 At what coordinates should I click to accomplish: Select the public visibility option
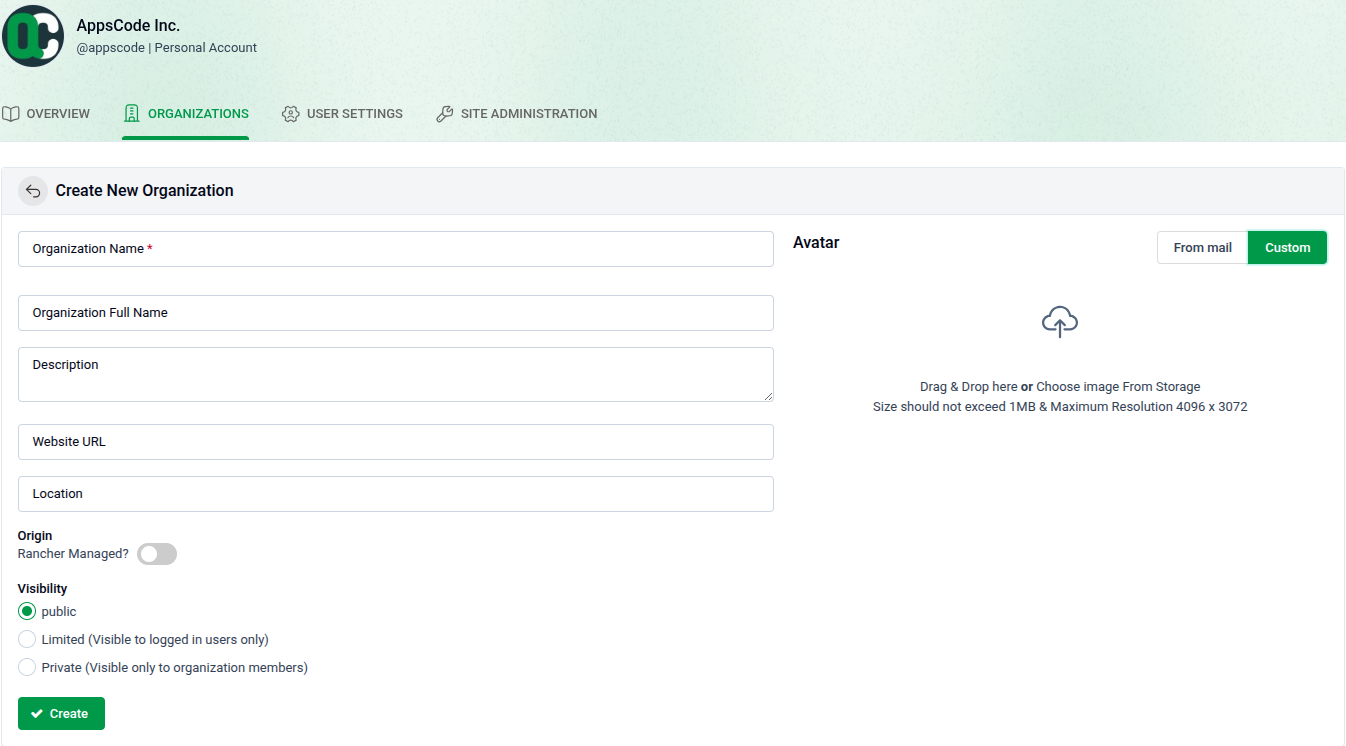(27, 611)
